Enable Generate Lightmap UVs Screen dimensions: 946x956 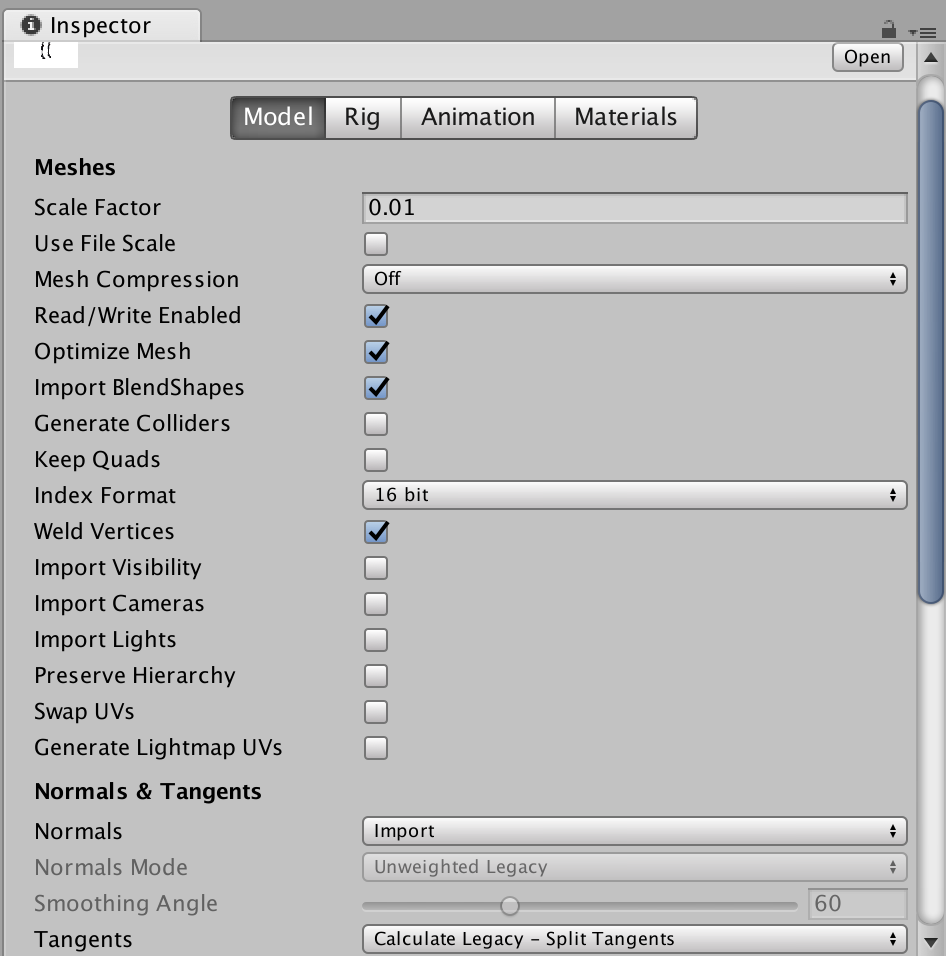[375, 747]
